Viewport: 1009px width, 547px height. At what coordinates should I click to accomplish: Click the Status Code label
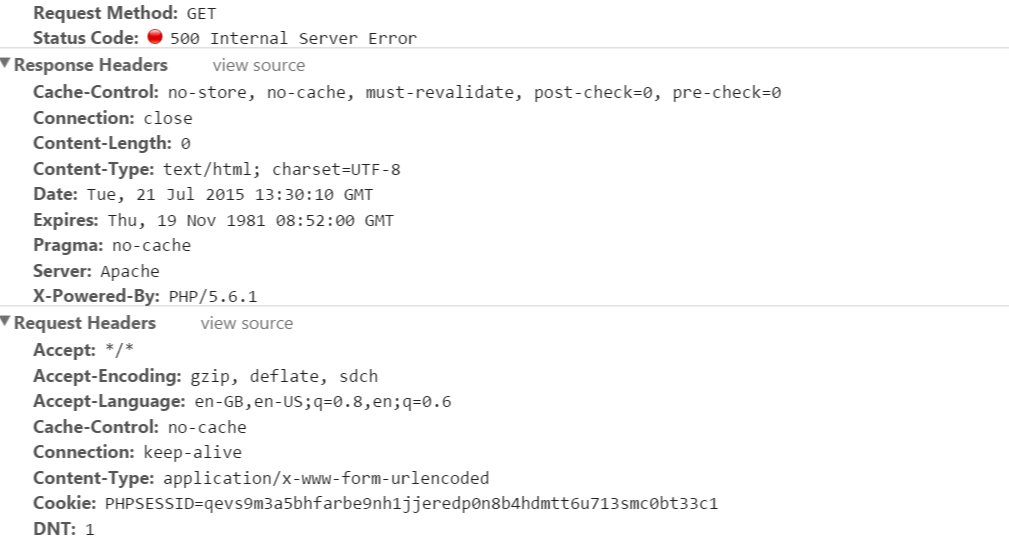coord(85,38)
